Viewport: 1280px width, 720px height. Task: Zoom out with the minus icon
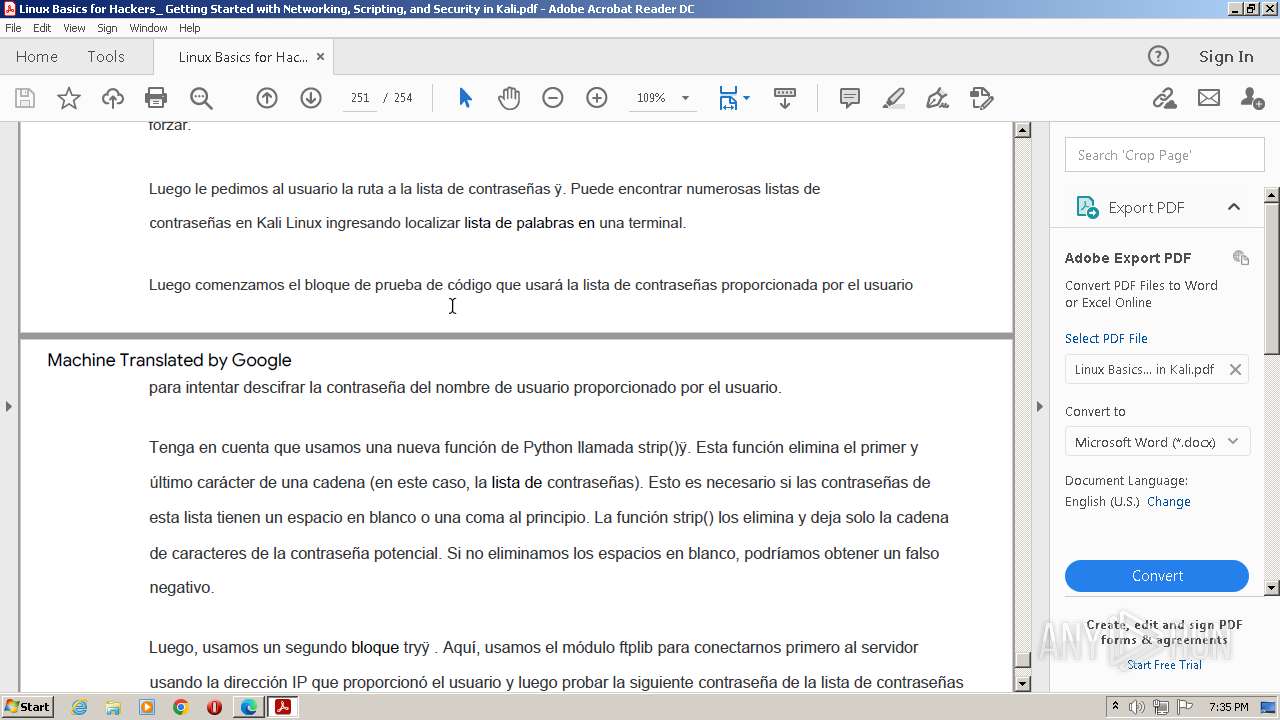553,98
